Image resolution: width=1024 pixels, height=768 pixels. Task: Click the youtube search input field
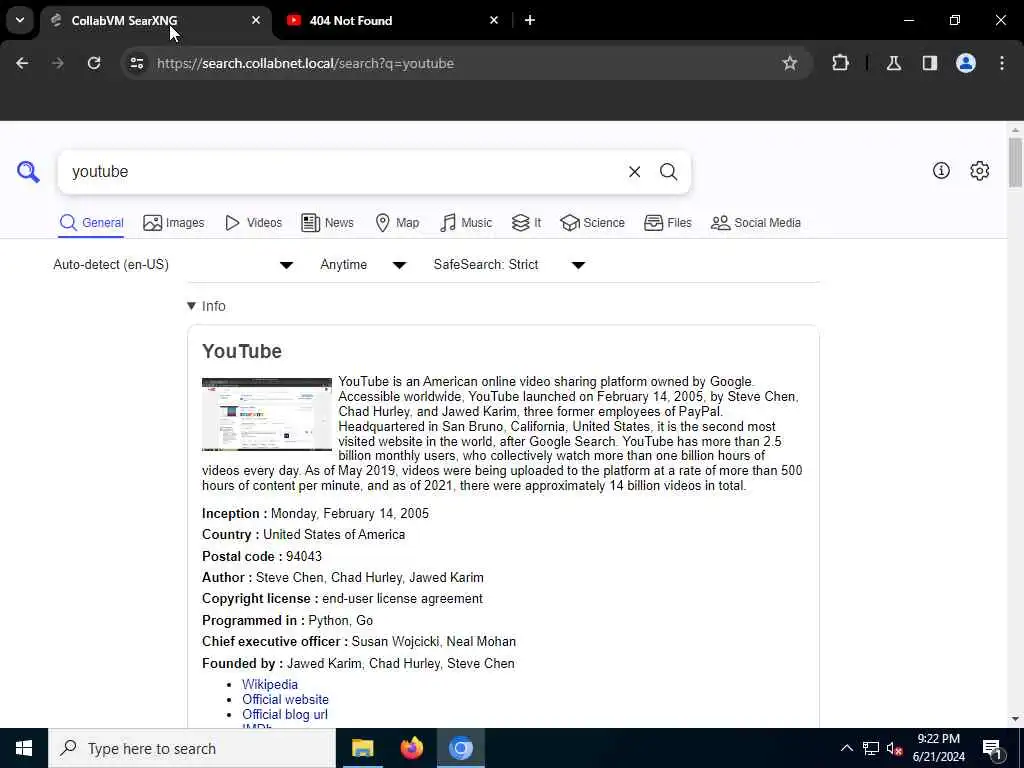[x=343, y=172]
